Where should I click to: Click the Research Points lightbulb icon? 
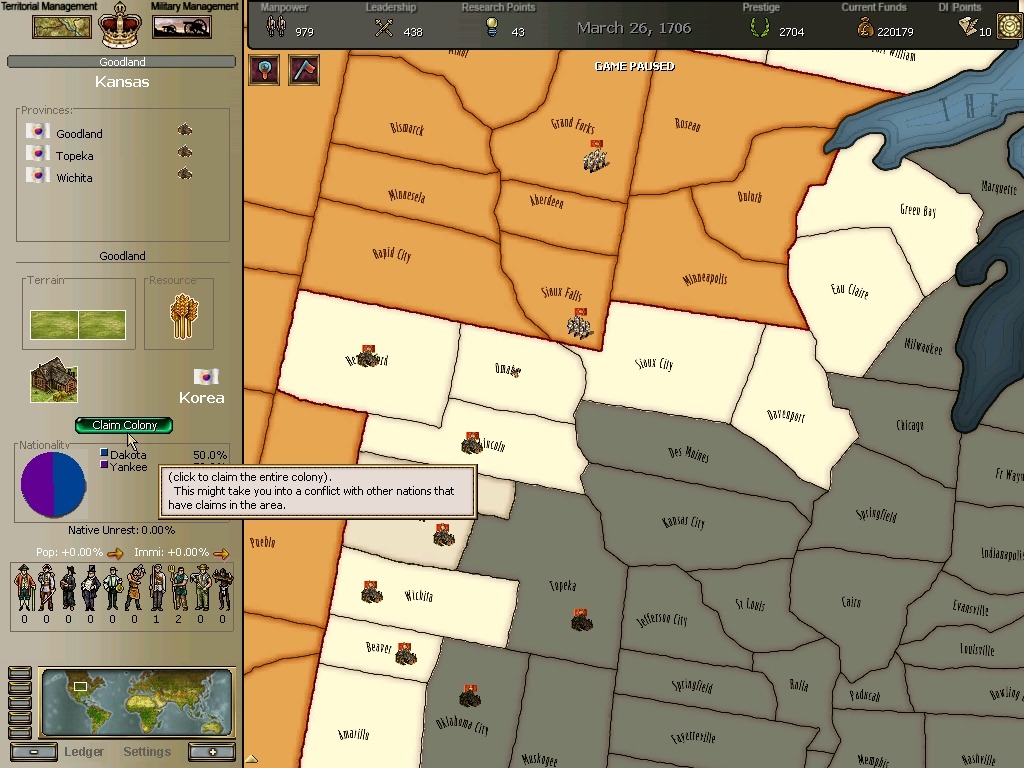pos(492,27)
